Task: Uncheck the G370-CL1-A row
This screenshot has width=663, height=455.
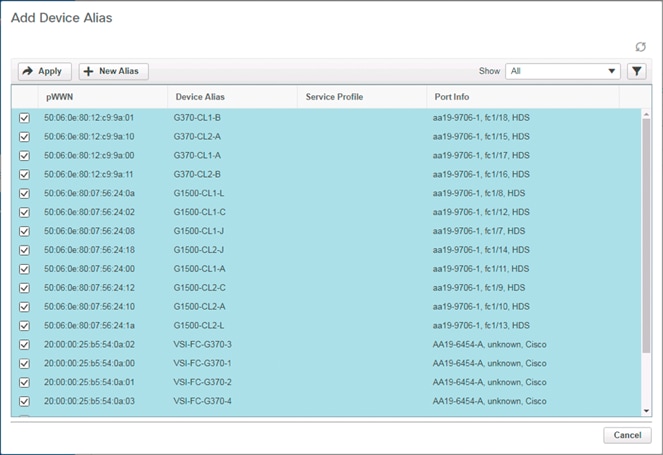Action: [25, 156]
